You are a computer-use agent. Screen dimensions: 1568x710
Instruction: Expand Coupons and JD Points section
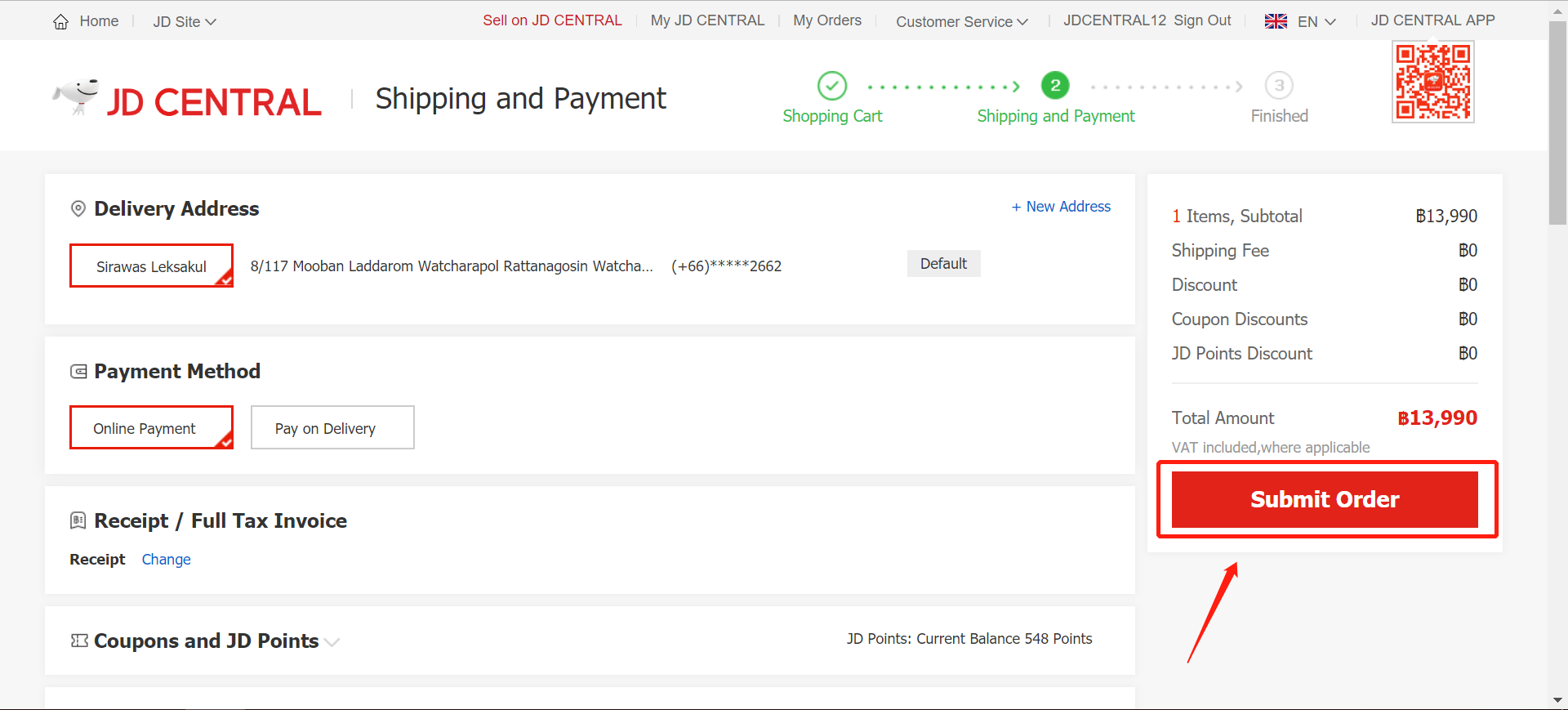tap(332, 642)
